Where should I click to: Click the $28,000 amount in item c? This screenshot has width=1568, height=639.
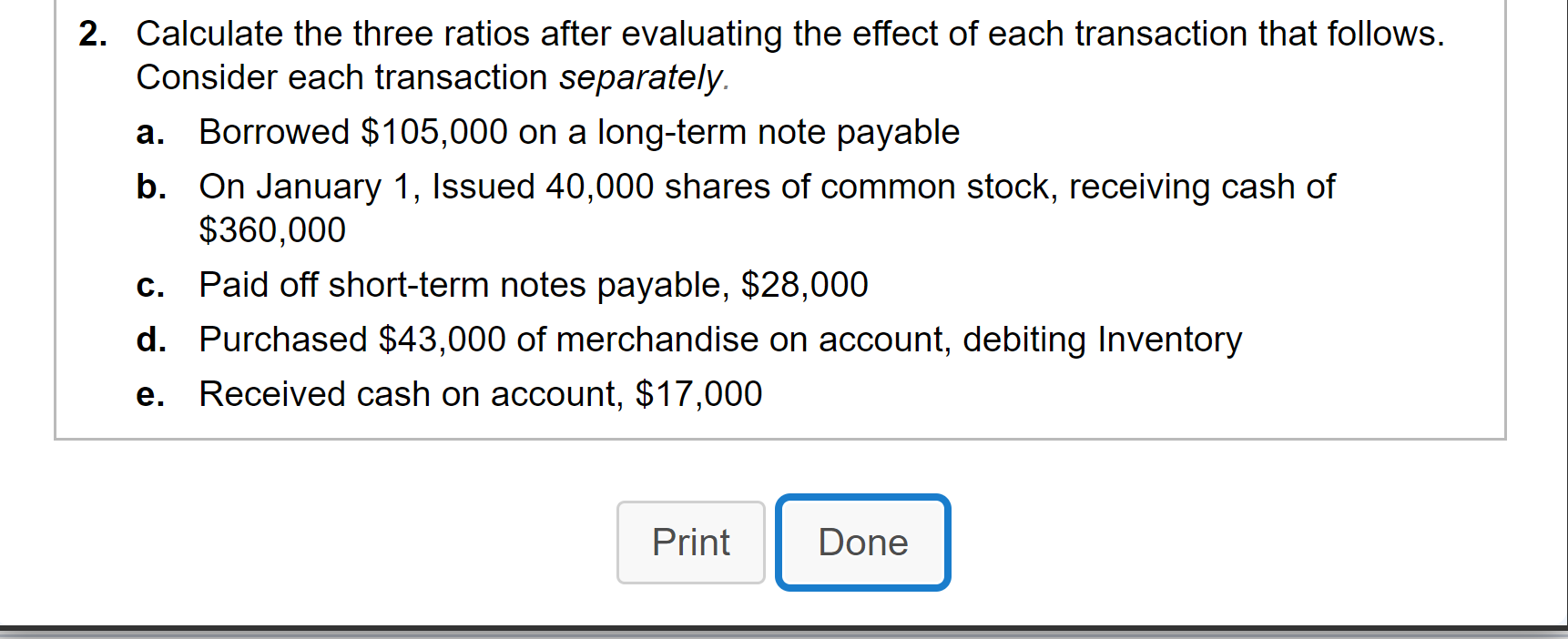coord(804,284)
